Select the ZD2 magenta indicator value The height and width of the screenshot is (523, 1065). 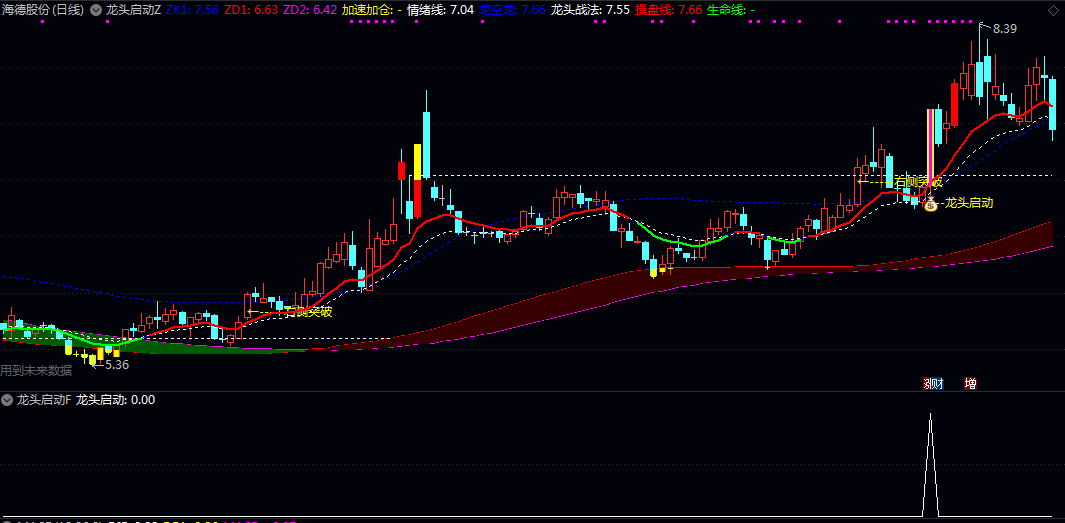coord(309,10)
